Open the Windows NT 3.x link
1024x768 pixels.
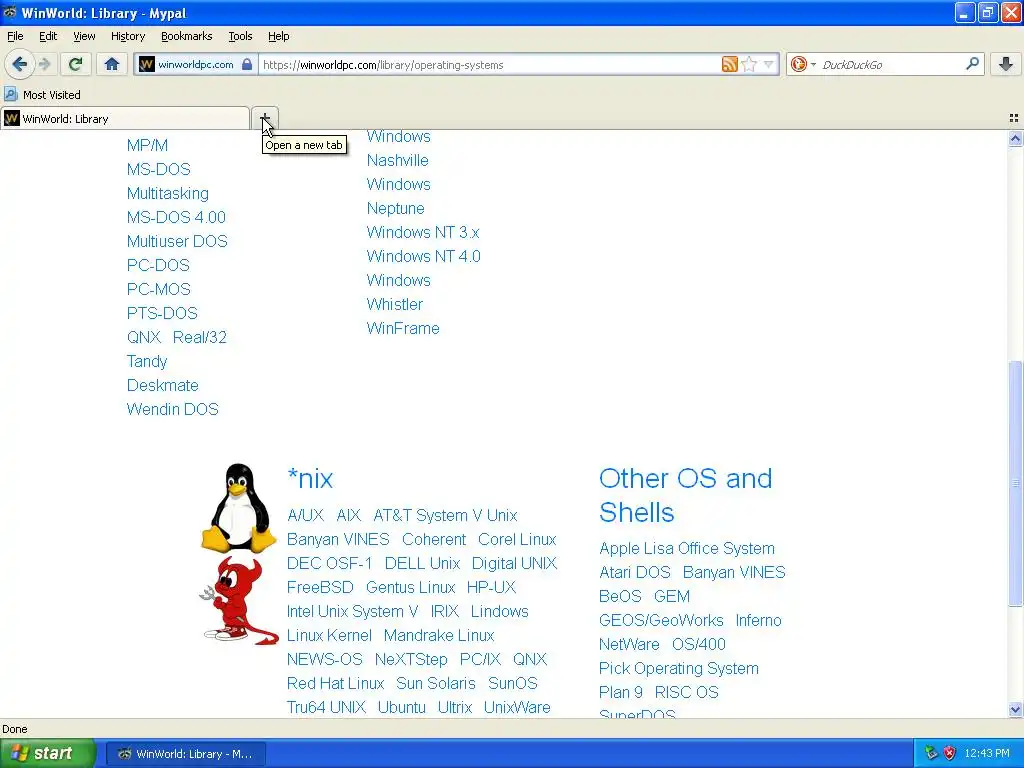click(x=423, y=232)
